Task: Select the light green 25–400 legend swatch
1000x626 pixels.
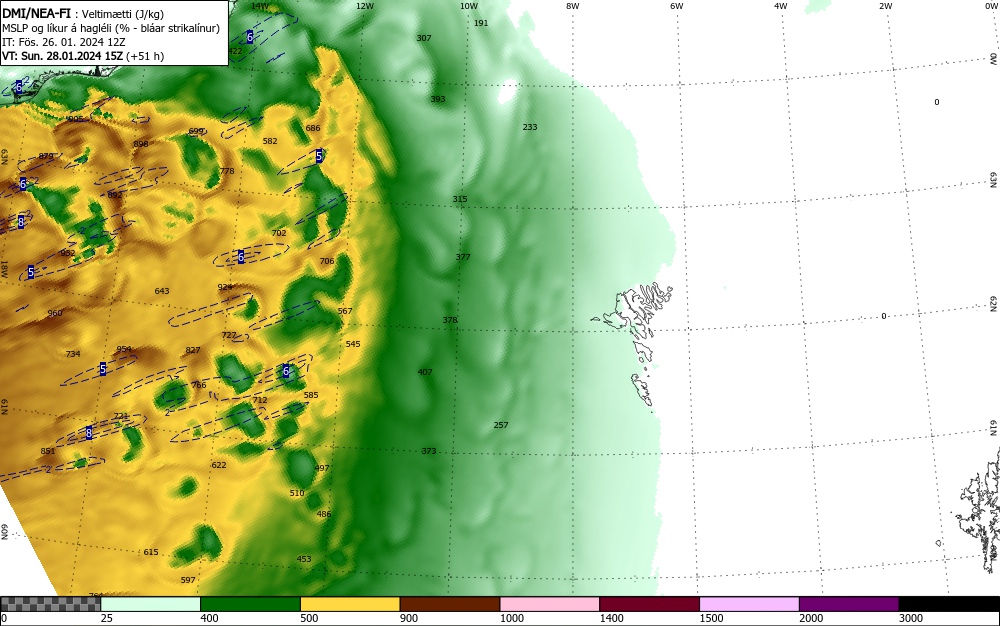Action: tap(151, 604)
